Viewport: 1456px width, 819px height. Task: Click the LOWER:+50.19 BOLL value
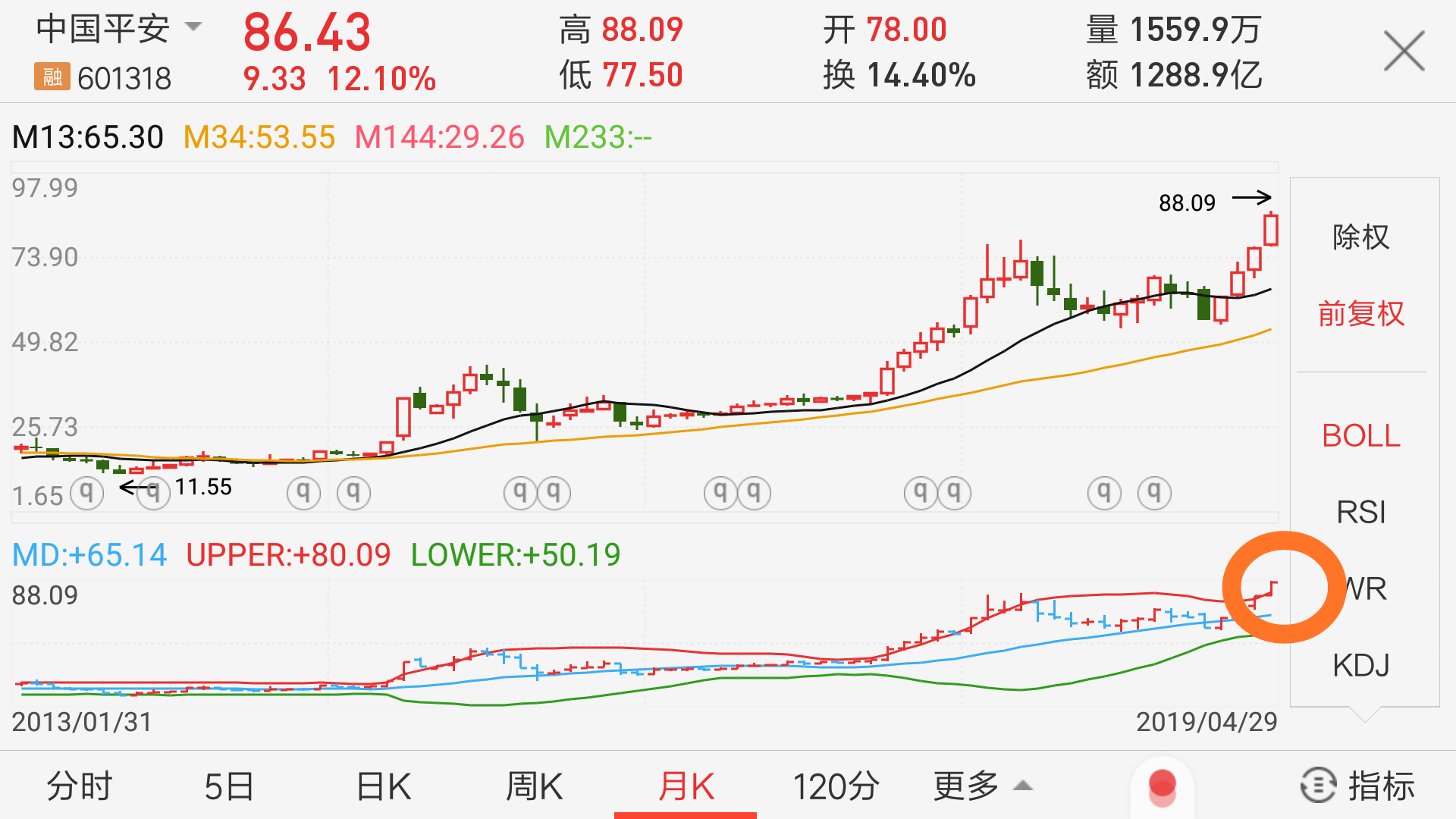click(516, 555)
